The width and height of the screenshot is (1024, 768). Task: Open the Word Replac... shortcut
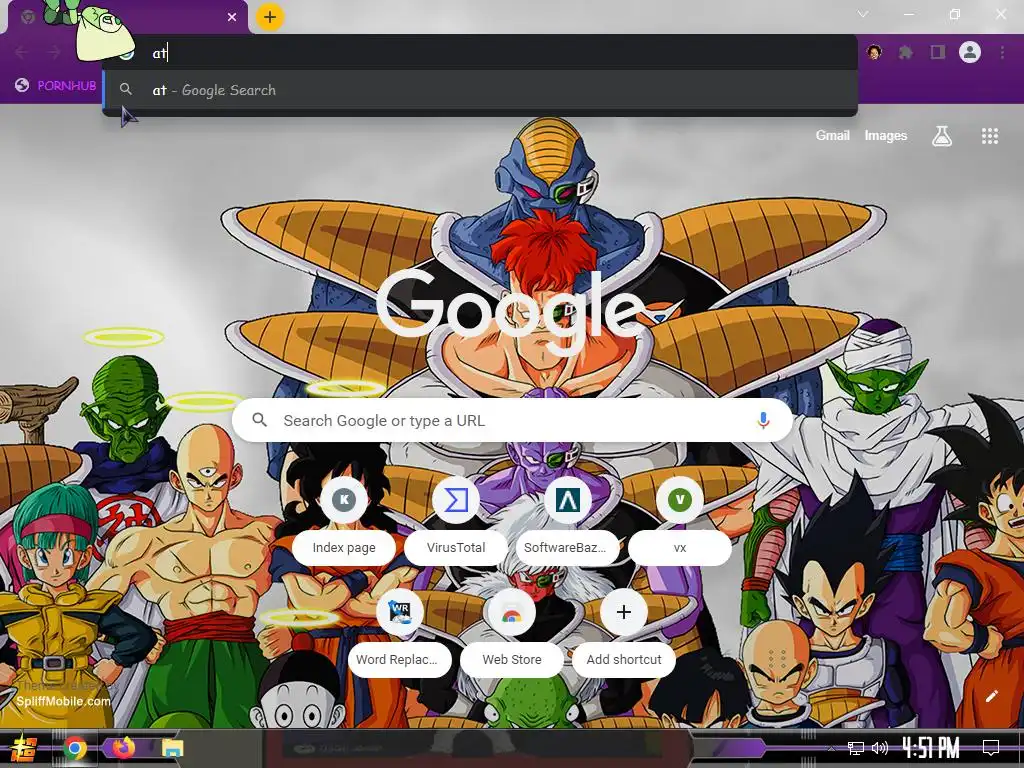pos(400,632)
